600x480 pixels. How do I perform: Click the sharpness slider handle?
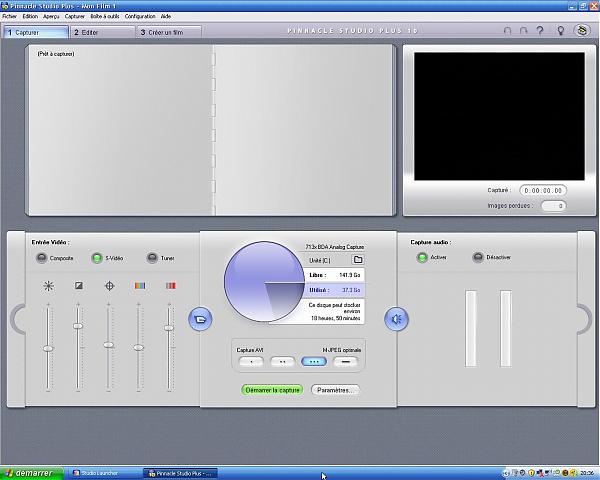109,345
